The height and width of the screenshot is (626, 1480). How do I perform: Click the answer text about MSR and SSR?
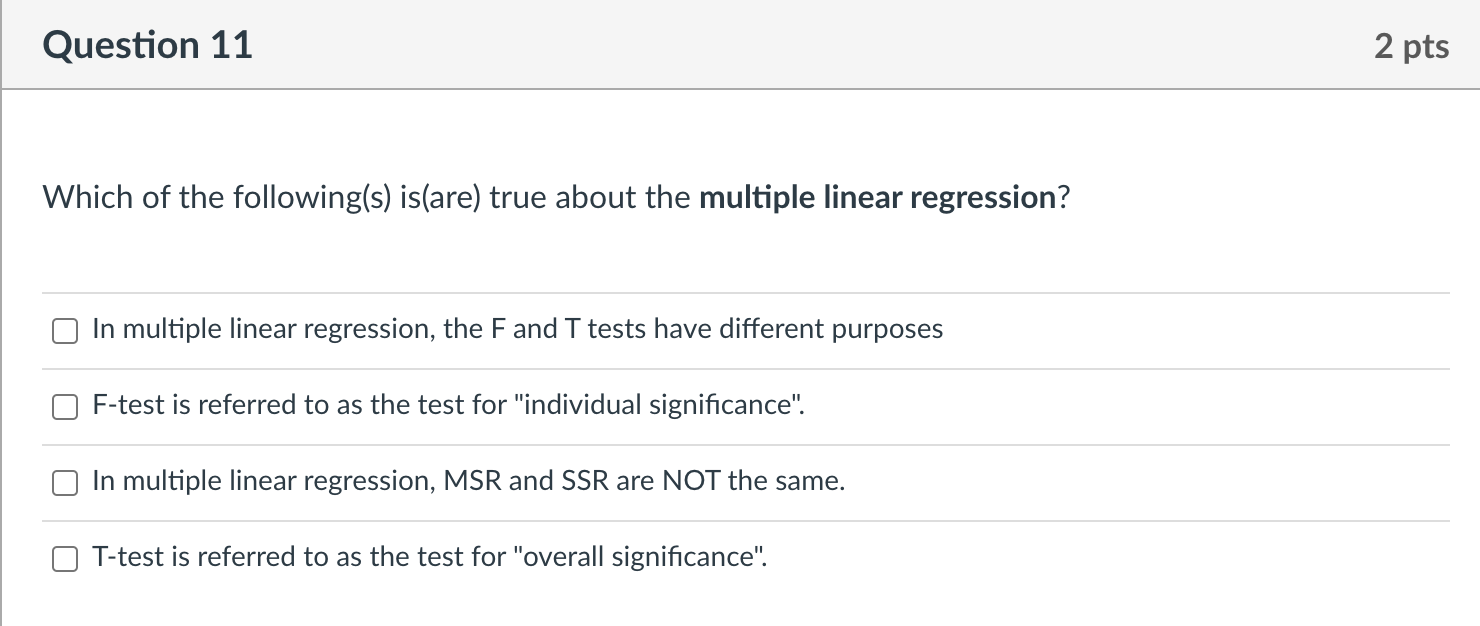468,481
